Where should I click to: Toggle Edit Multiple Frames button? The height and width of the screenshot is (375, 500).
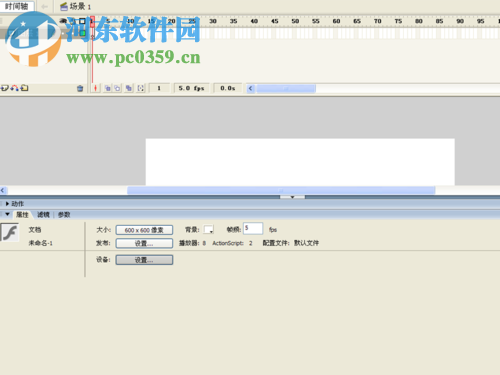tap(129, 88)
